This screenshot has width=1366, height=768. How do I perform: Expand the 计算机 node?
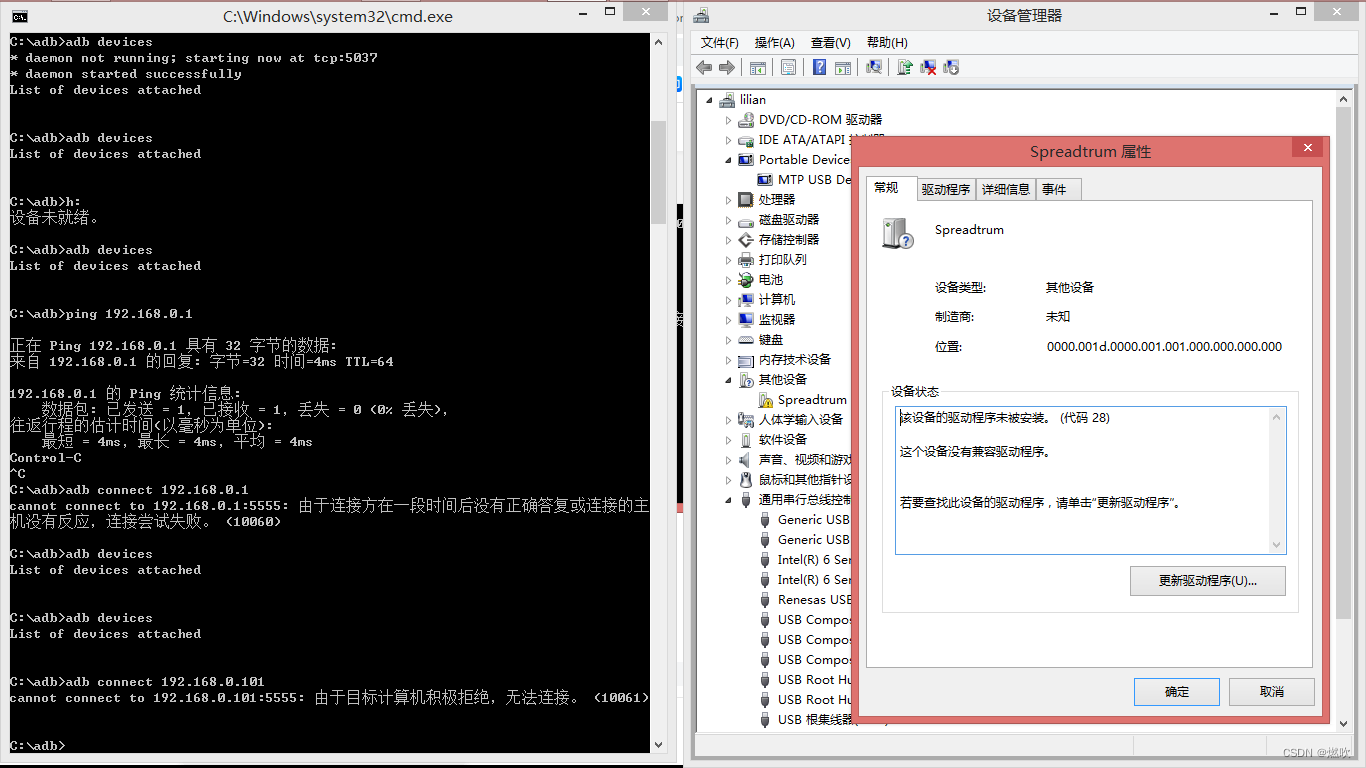pos(729,300)
